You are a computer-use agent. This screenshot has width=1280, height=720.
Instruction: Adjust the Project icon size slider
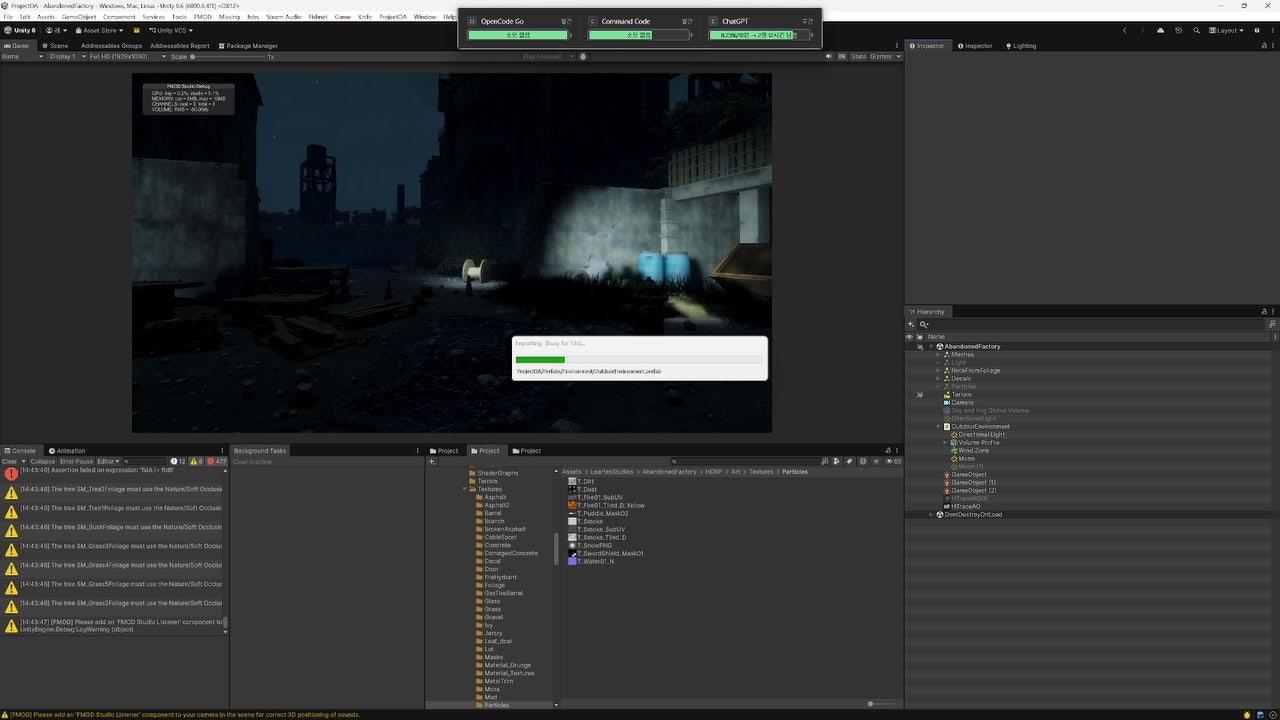point(883,704)
